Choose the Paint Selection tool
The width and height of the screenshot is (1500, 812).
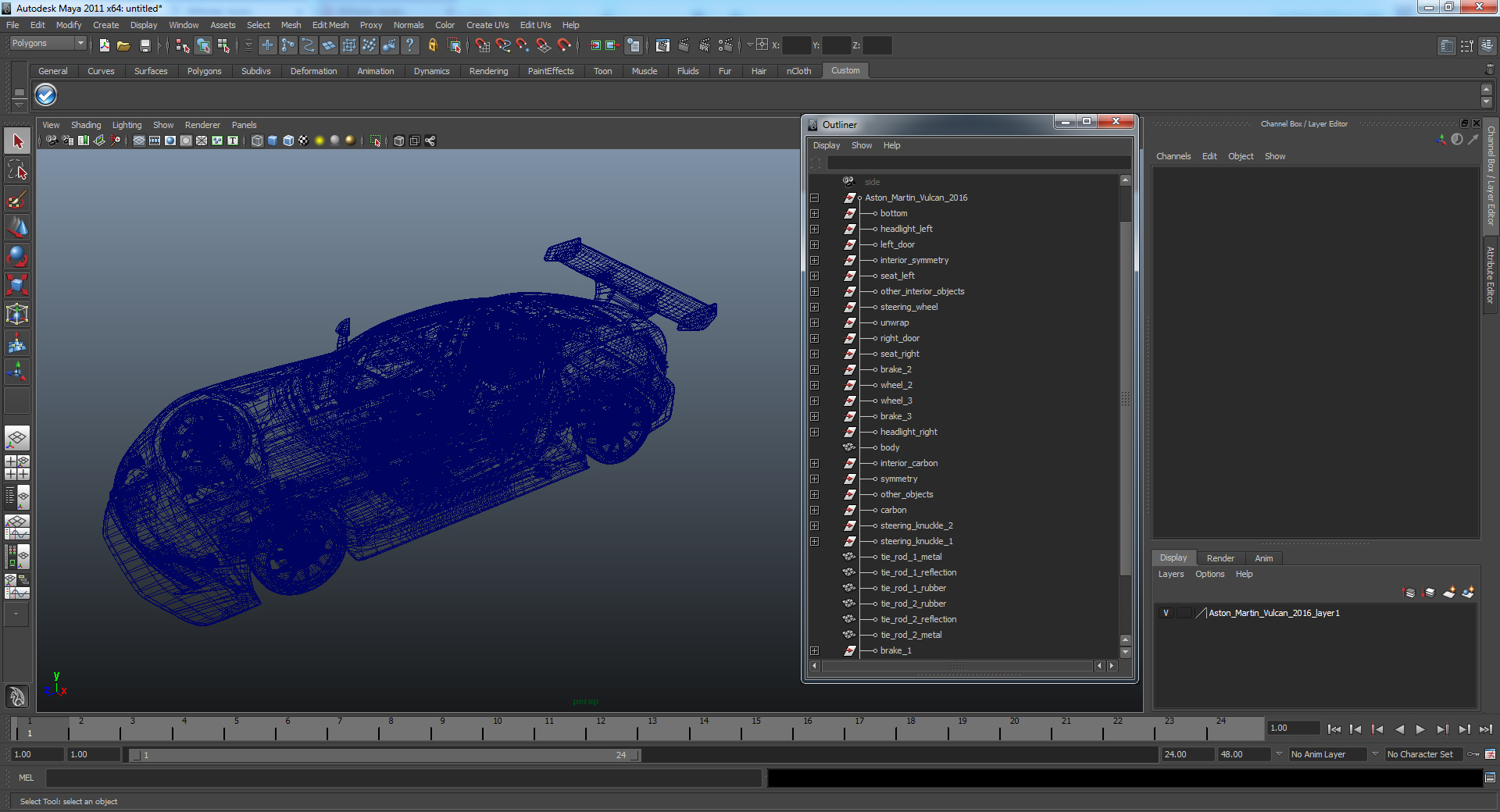pyautogui.click(x=17, y=199)
